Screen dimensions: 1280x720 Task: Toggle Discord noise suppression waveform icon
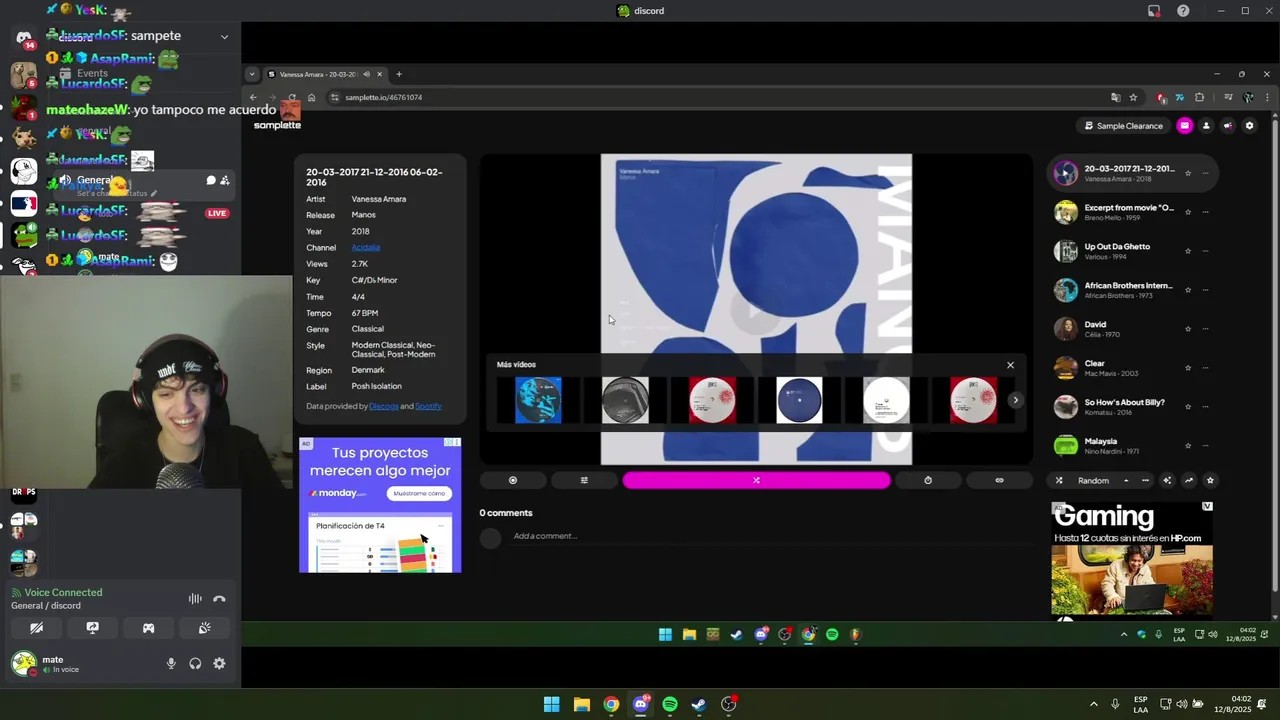[195, 599]
